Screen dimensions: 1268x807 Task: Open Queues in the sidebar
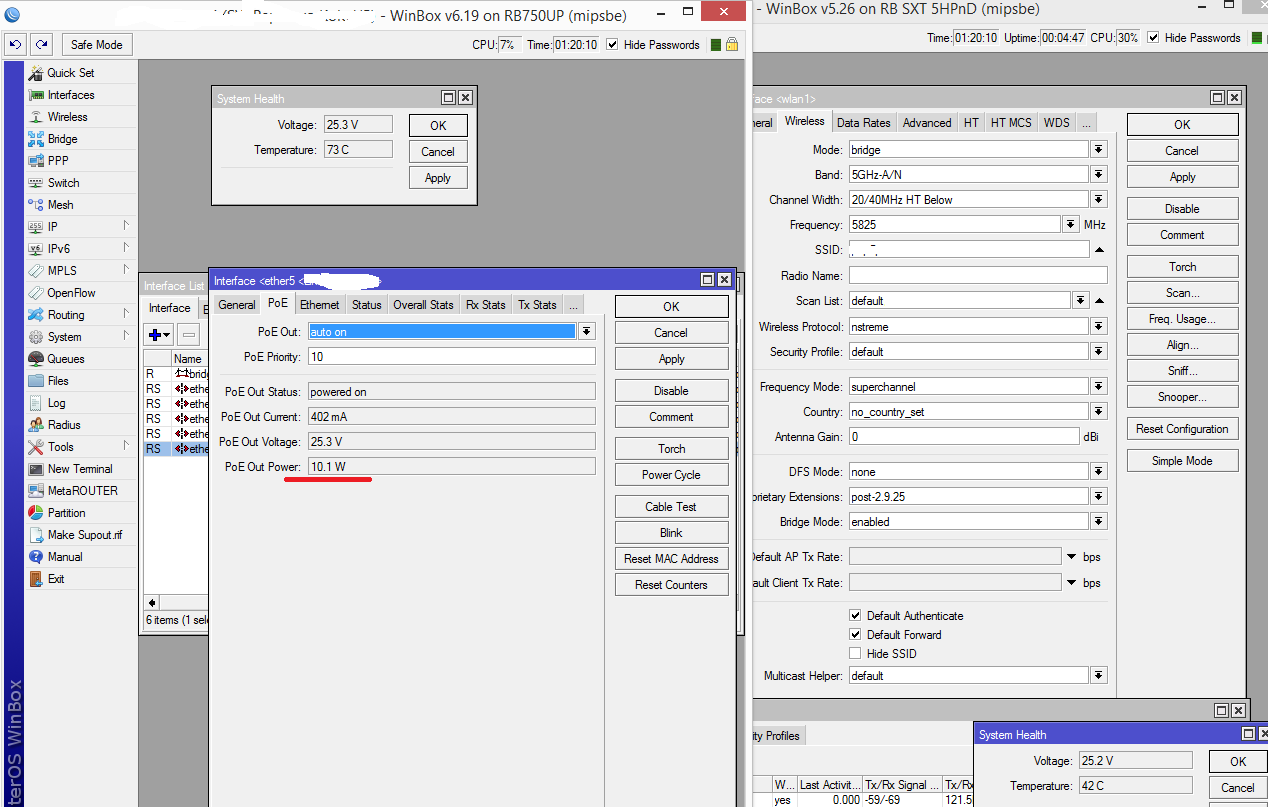tap(66, 359)
